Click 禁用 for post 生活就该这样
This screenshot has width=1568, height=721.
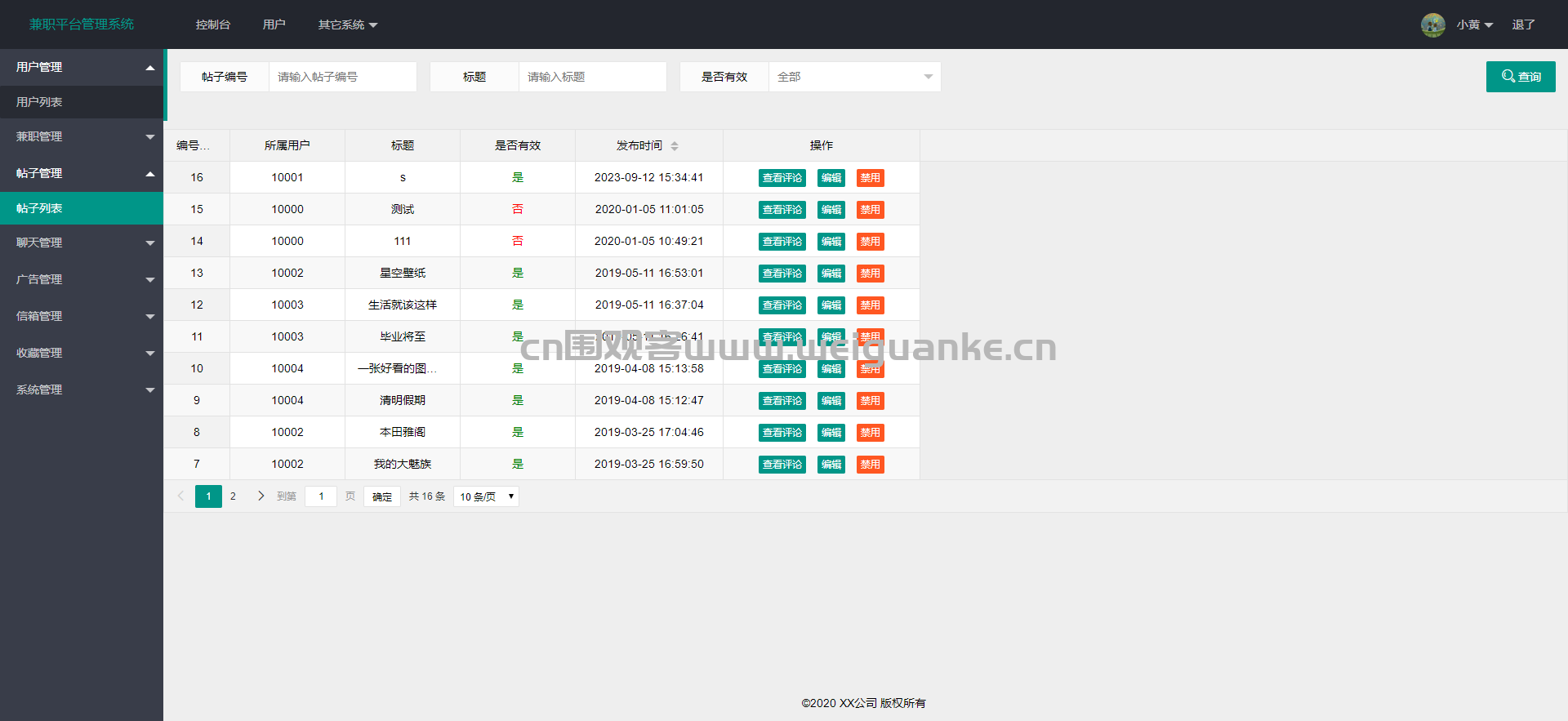871,305
